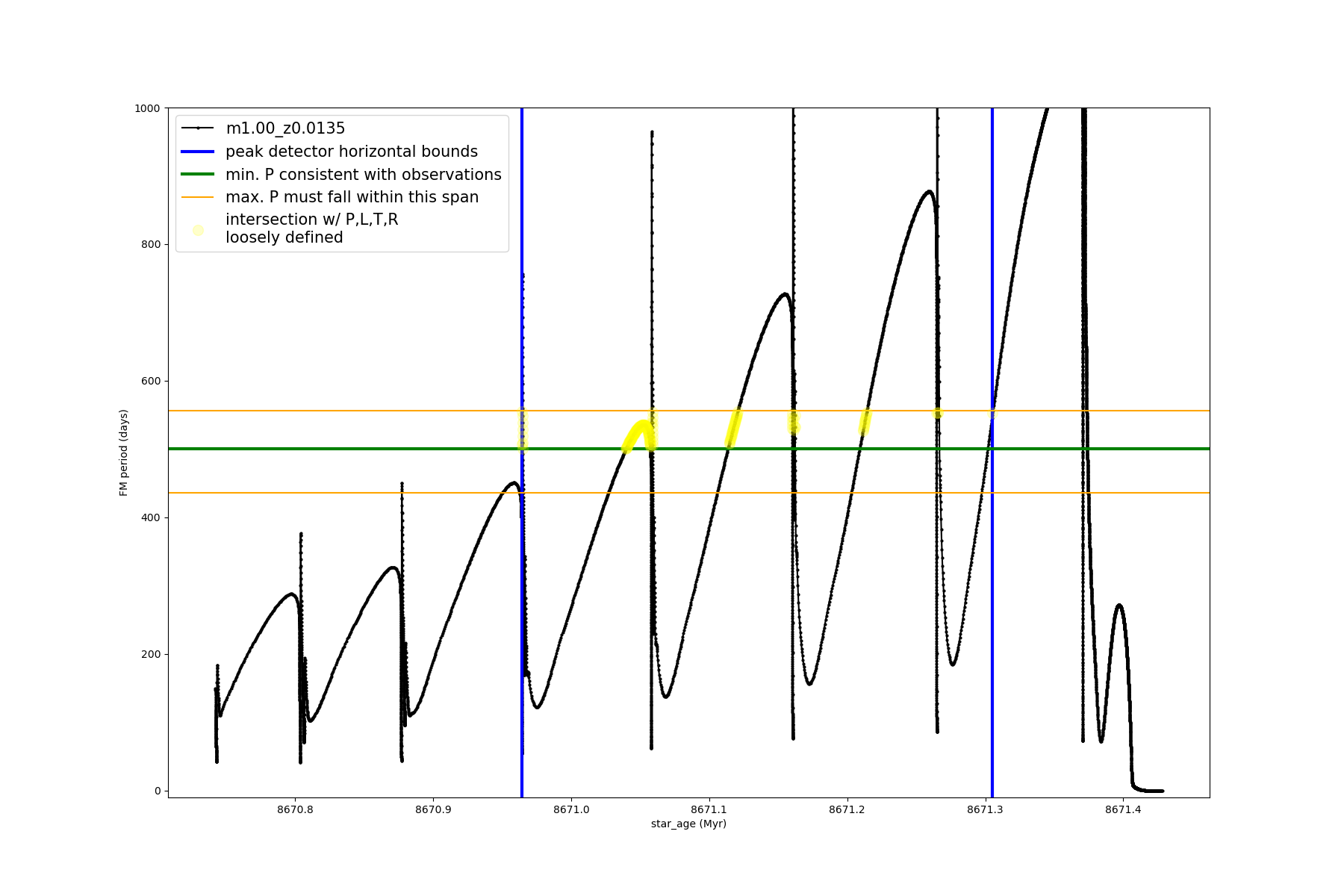This screenshot has width=1344, height=896.
Task: Click the 8671.0 x-axis tick label
Action: point(571,809)
